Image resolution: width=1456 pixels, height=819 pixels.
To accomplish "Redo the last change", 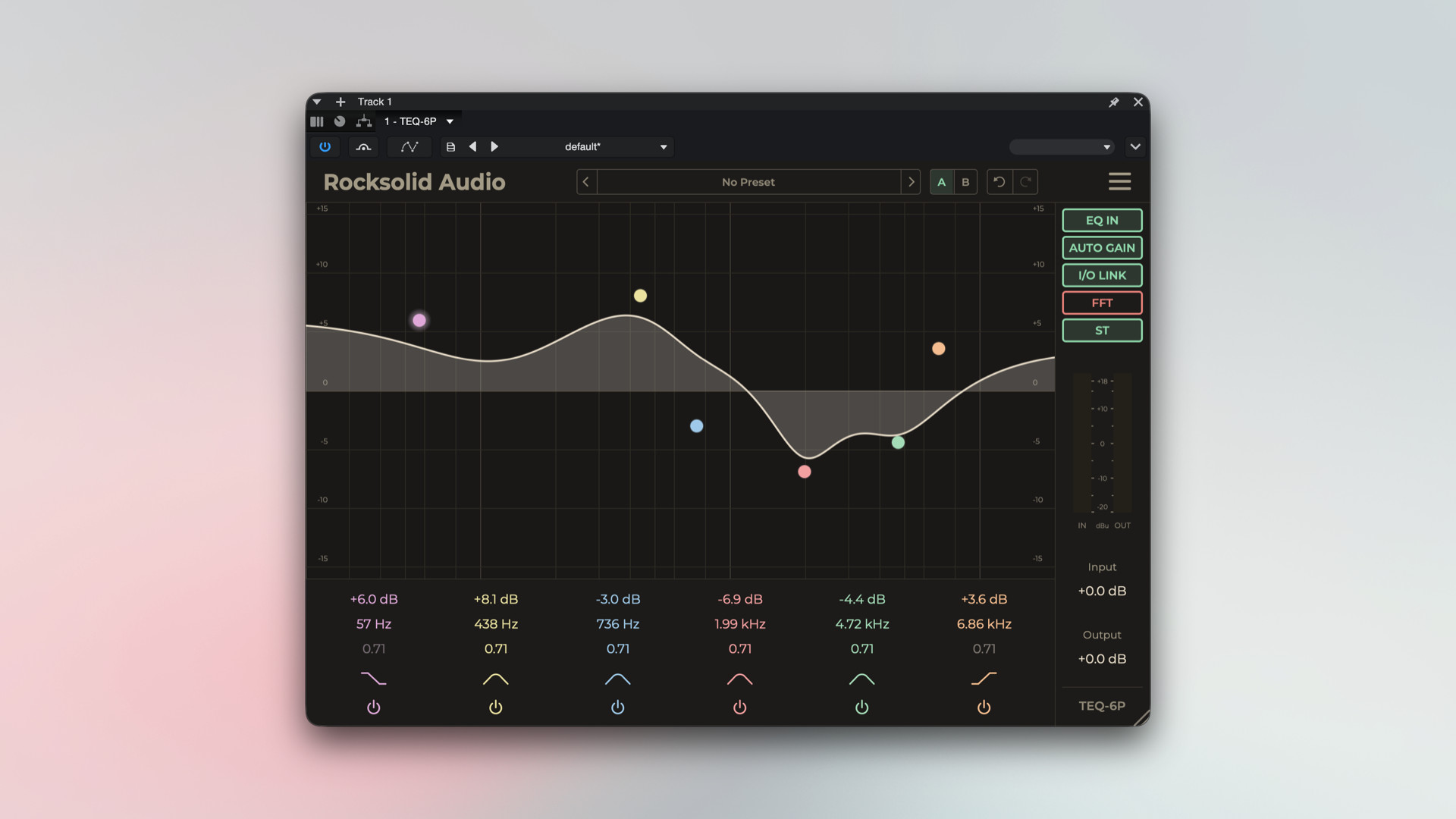I will [x=1025, y=182].
